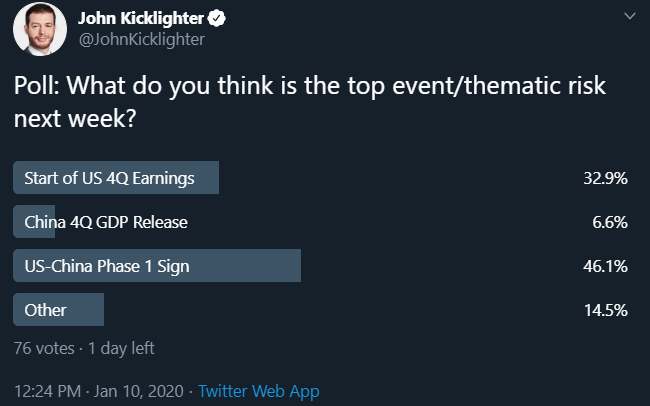Click the 6.6% result for China GDP
Image resolution: width=650 pixels, height=406 pixels.
(610, 222)
